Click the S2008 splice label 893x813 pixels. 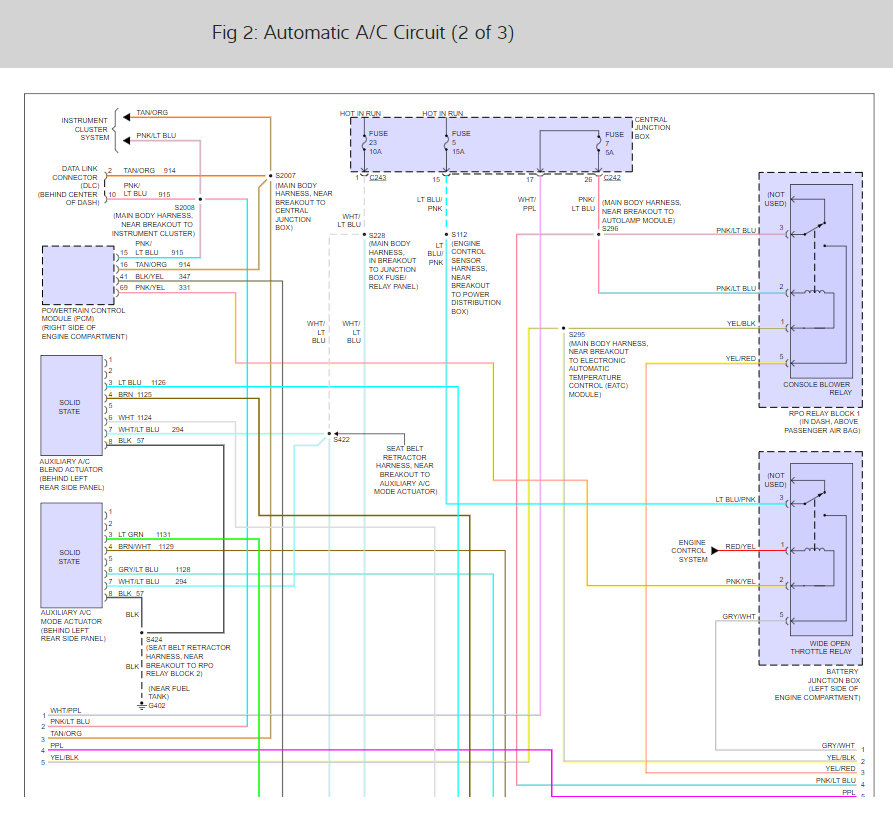tap(185, 208)
